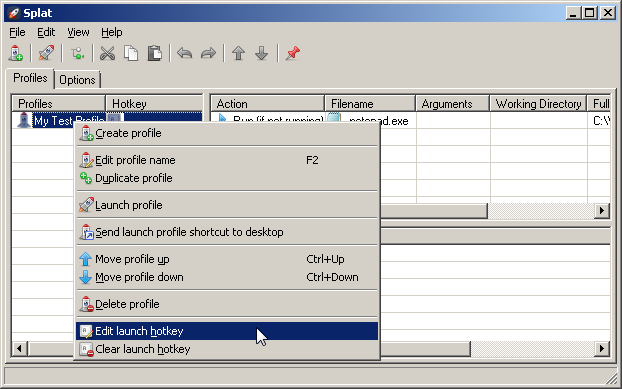Click the action list horizontal scrollbar right arrow
Screen dimensions: 622x389
(602, 211)
